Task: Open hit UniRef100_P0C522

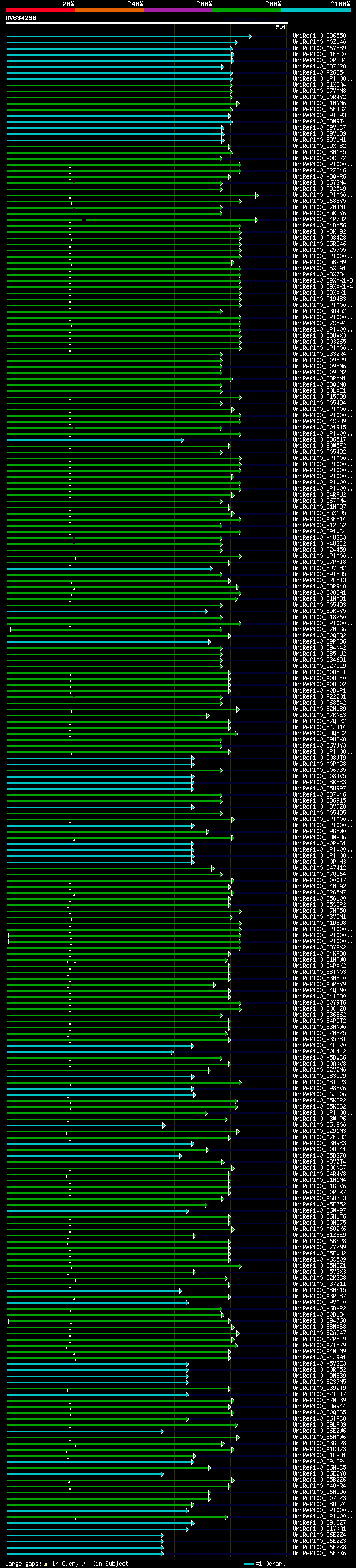Action: click(319, 159)
